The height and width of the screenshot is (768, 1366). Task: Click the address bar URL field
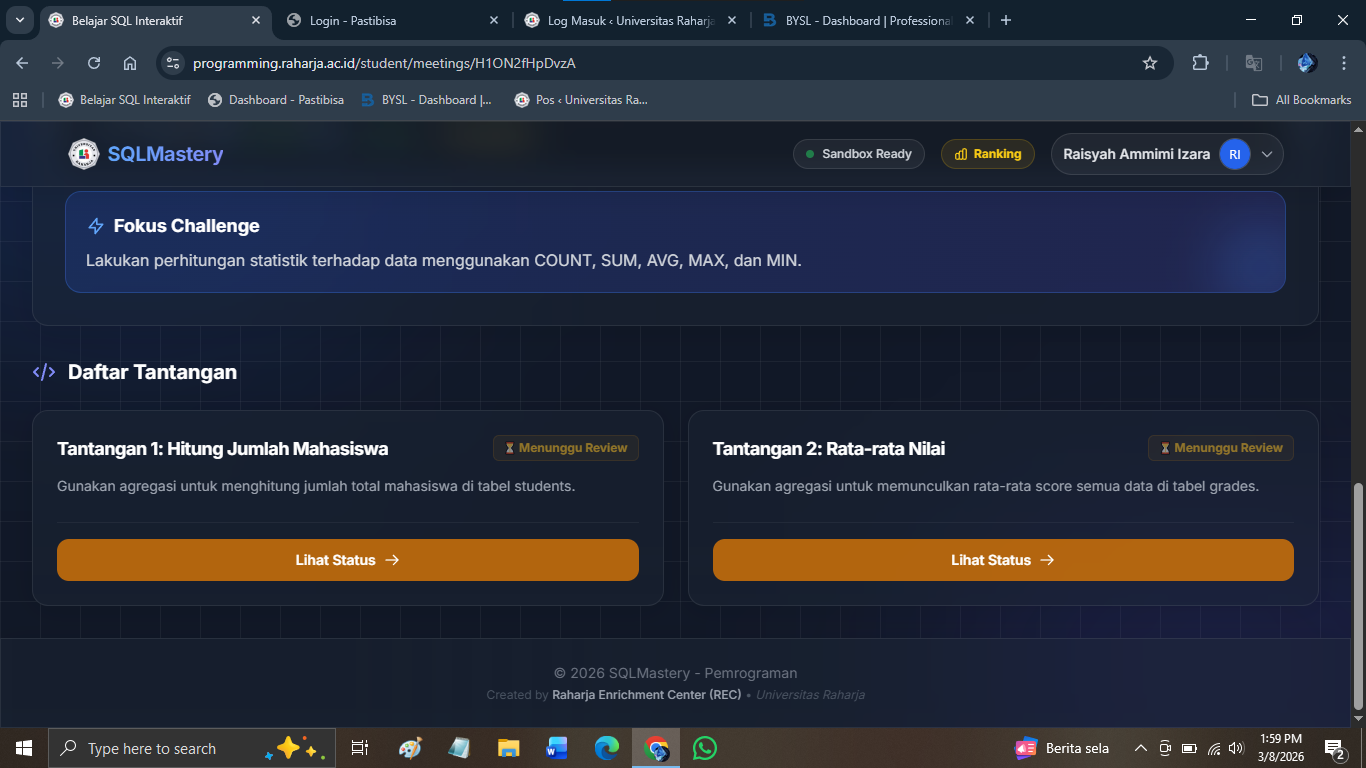click(650, 63)
